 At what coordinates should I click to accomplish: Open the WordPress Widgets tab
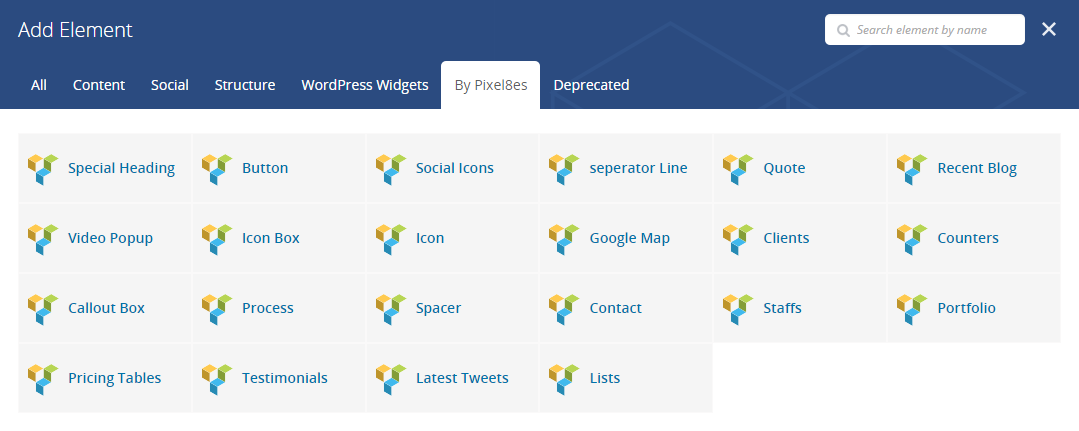[365, 85]
